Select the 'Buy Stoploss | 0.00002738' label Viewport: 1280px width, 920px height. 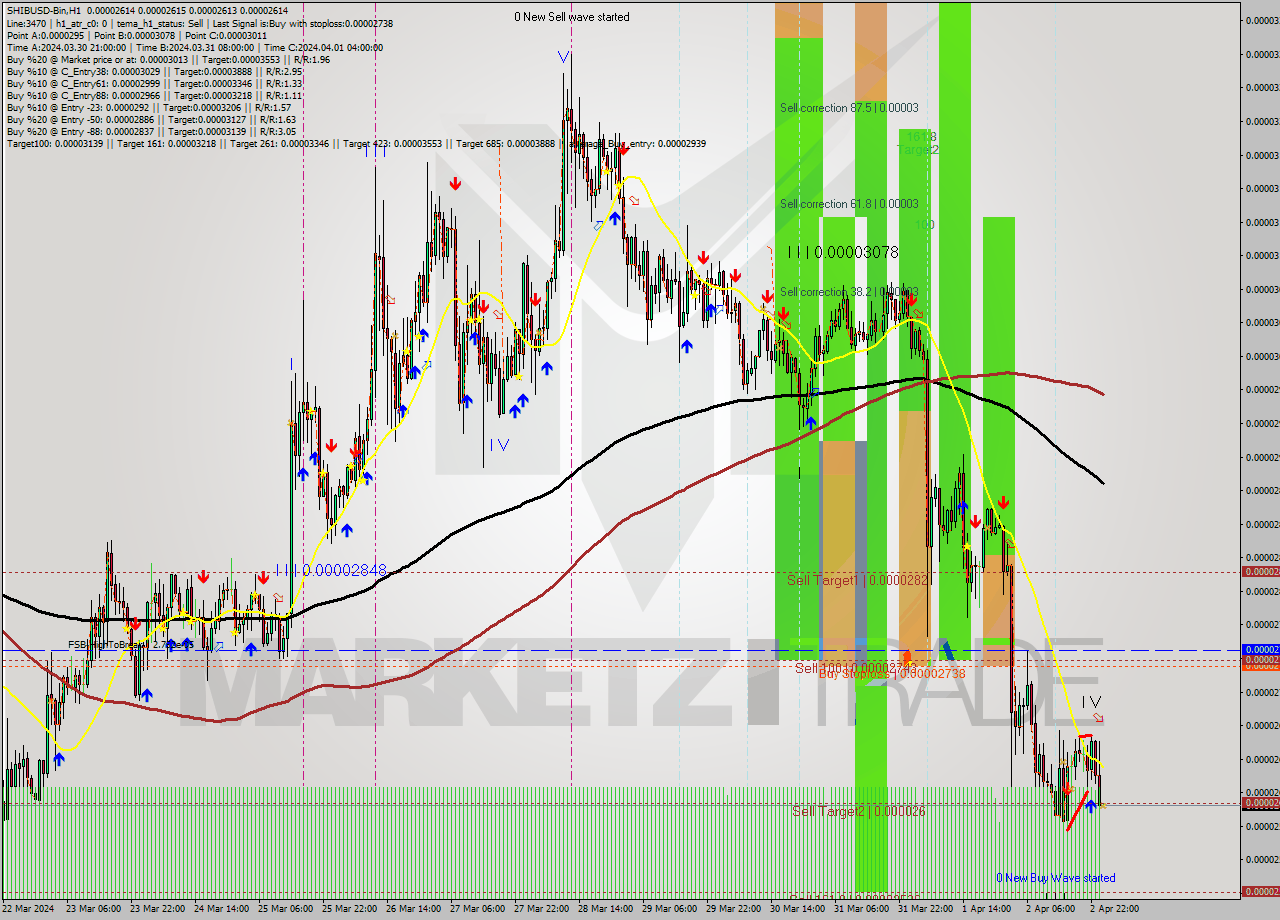(892, 674)
